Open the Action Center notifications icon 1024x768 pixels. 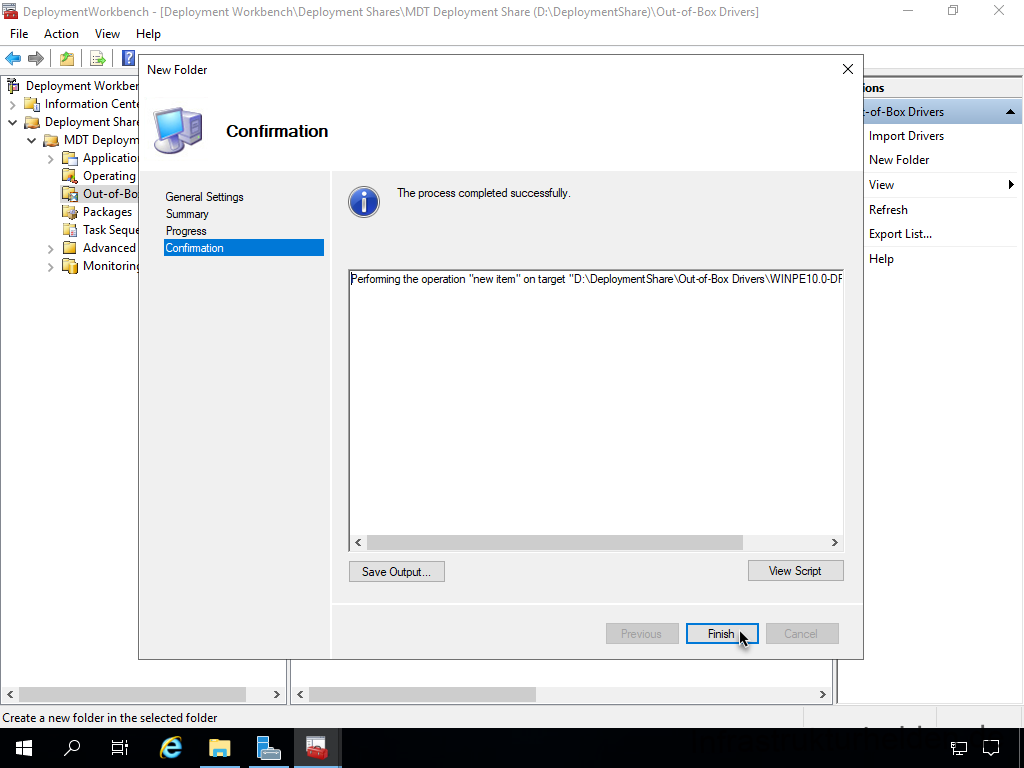coord(991,748)
